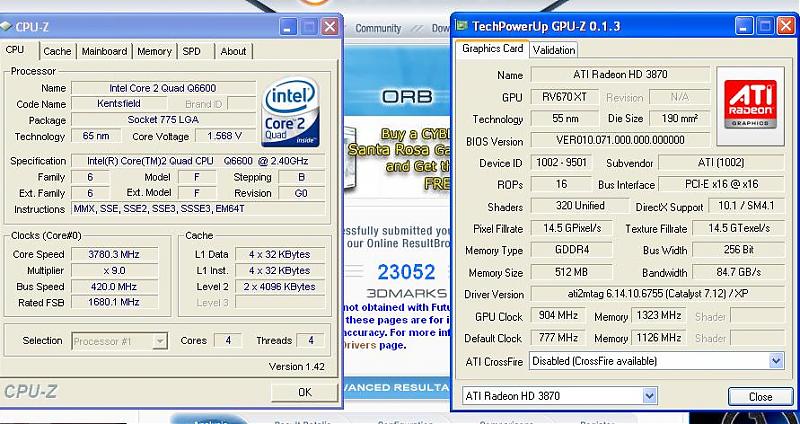Click the Intel Core 2 Quad logo
This screenshot has width=800, height=424.
click(x=290, y=112)
